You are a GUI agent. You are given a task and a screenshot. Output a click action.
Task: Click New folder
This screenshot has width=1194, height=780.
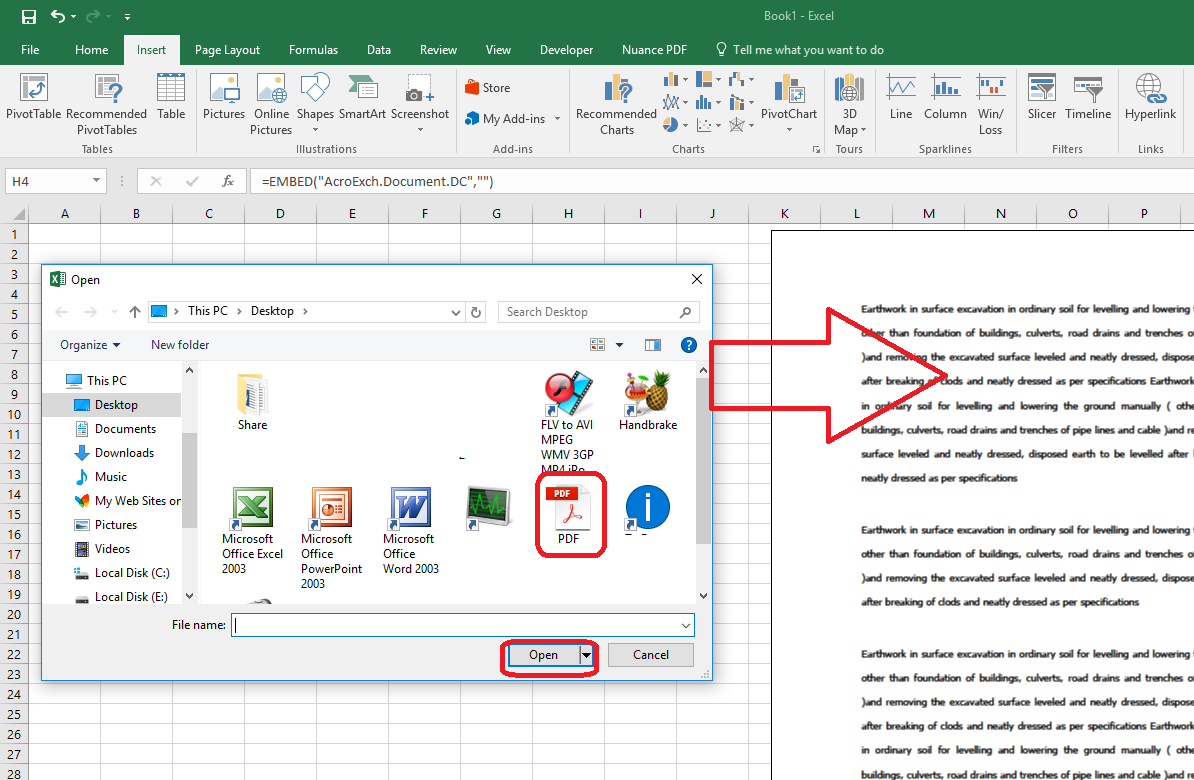[x=180, y=345]
